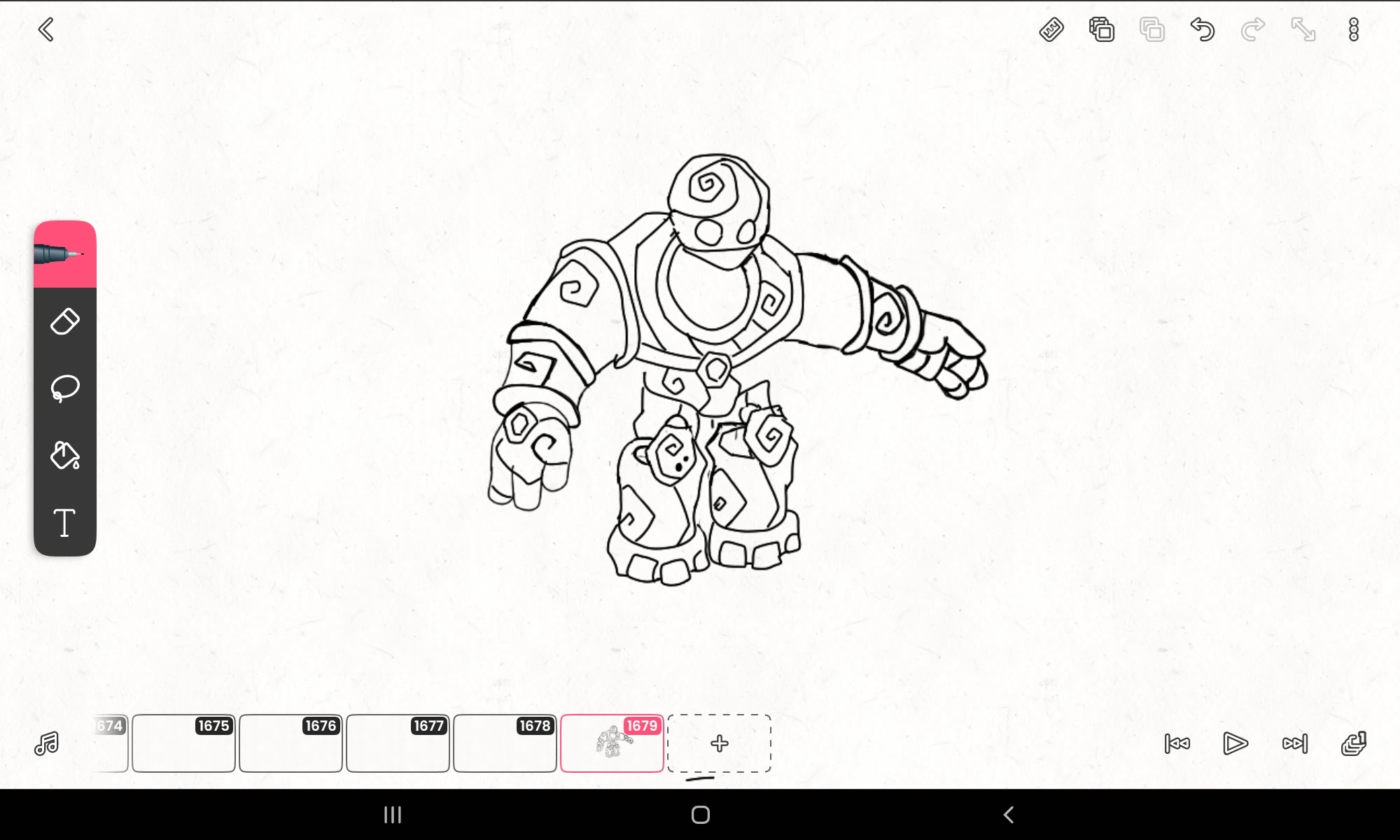This screenshot has width=1400, height=840.
Task: Select the Paint Bucket fill tool
Action: point(64,455)
